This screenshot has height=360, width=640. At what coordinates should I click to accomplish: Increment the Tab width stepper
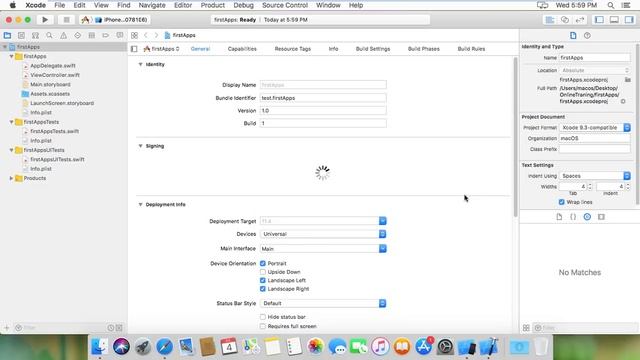coord(590,185)
